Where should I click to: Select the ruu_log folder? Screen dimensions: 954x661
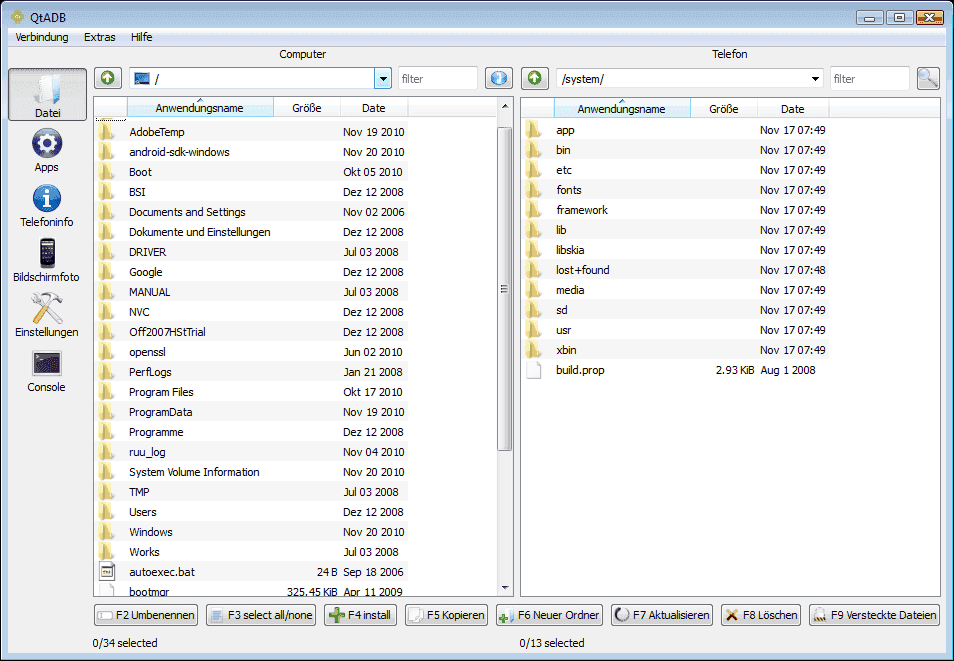click(252, 452)
